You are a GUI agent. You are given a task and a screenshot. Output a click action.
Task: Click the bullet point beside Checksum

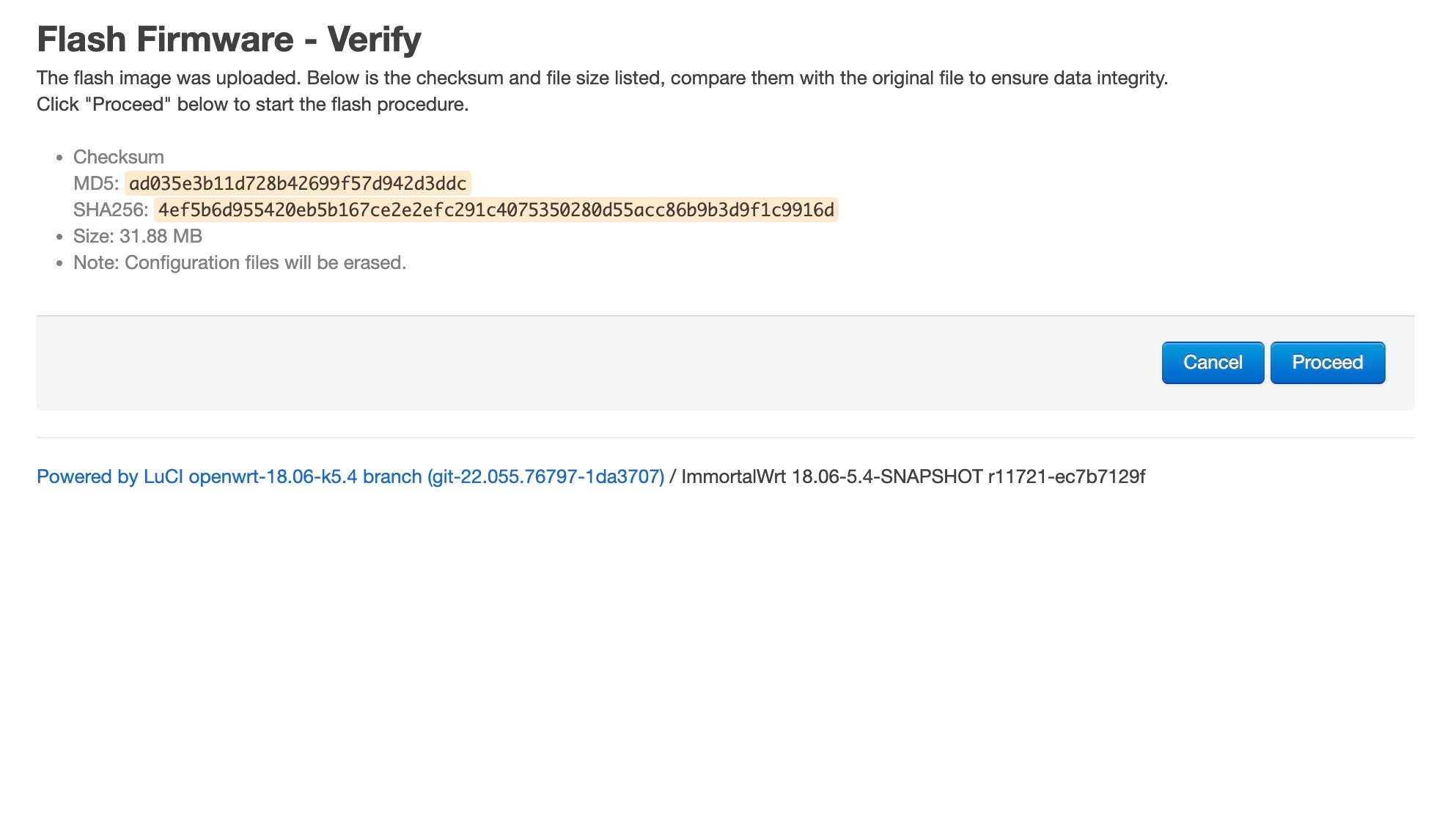[60, 158]
